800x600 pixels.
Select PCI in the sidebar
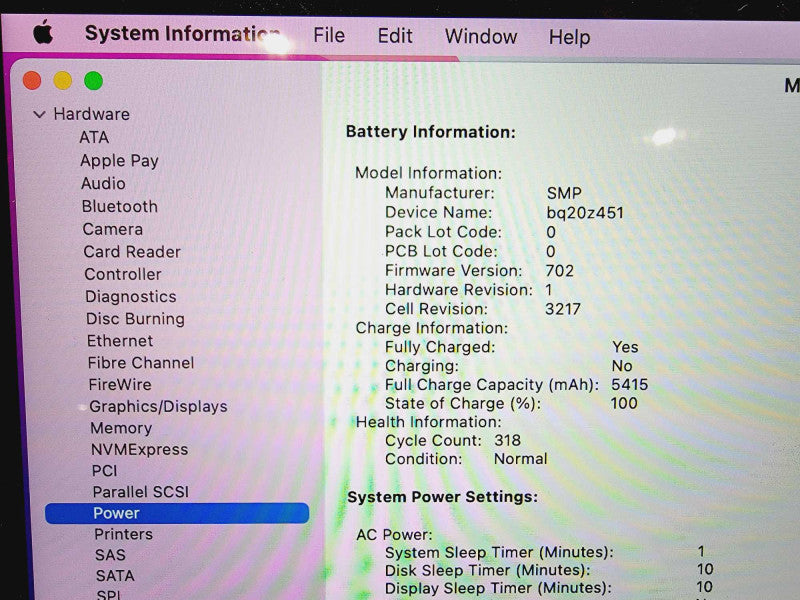(105, 471)
